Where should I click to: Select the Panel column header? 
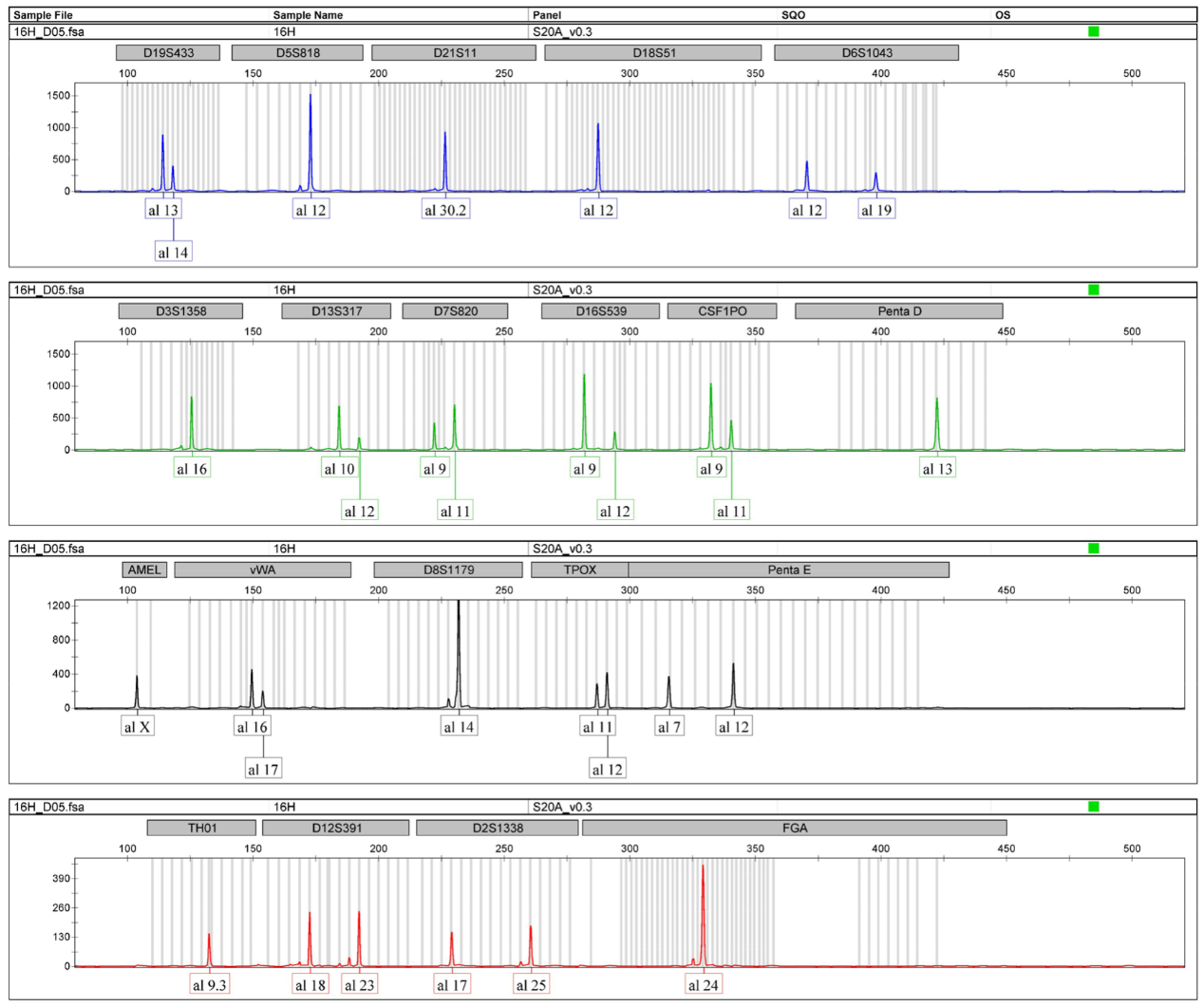547,15
